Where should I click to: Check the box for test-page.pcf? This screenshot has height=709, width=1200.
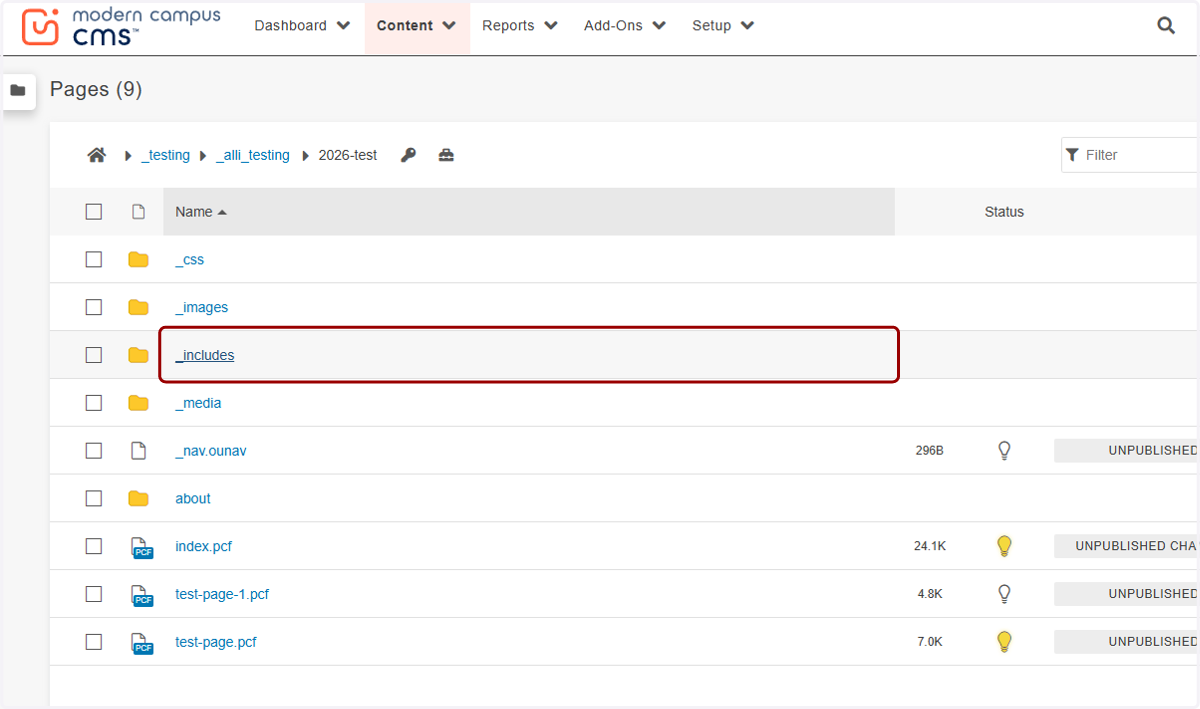click(x=94, y=642)
